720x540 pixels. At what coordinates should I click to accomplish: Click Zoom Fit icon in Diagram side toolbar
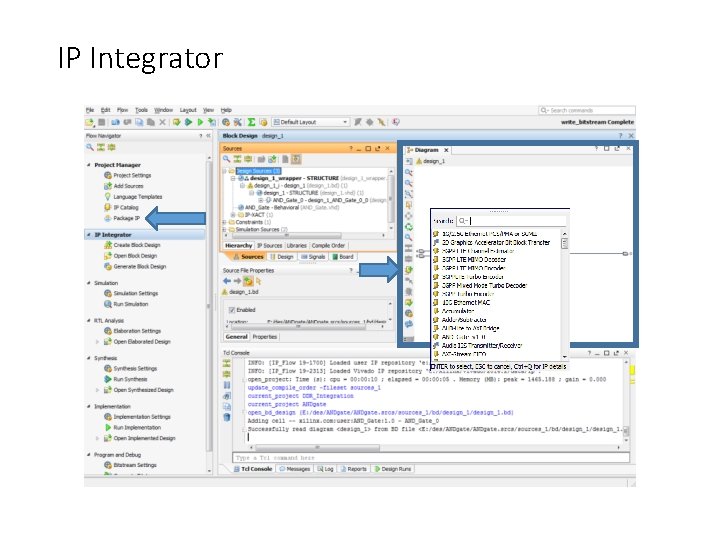coord(408,194)
